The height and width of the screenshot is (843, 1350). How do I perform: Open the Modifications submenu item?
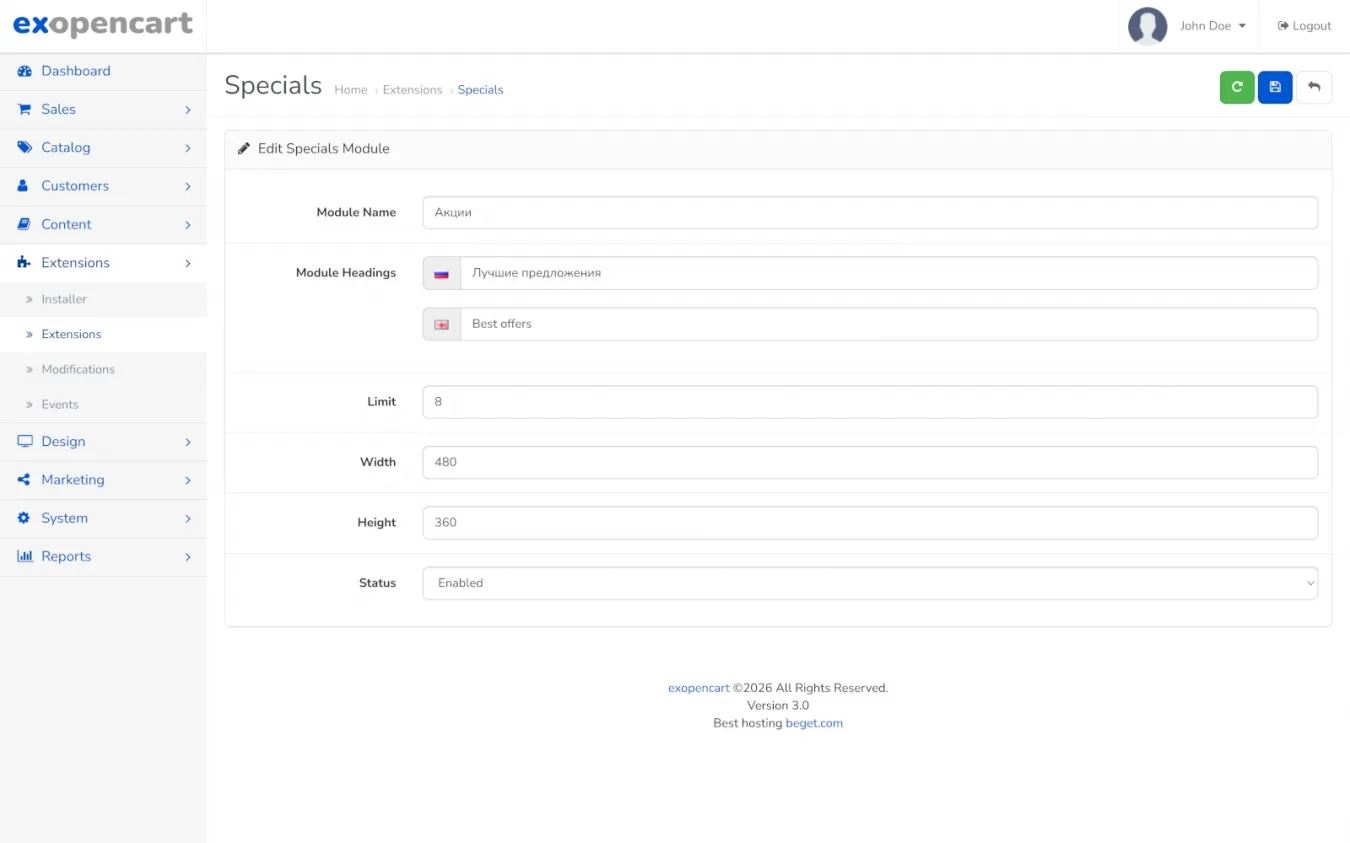(78, 369)
